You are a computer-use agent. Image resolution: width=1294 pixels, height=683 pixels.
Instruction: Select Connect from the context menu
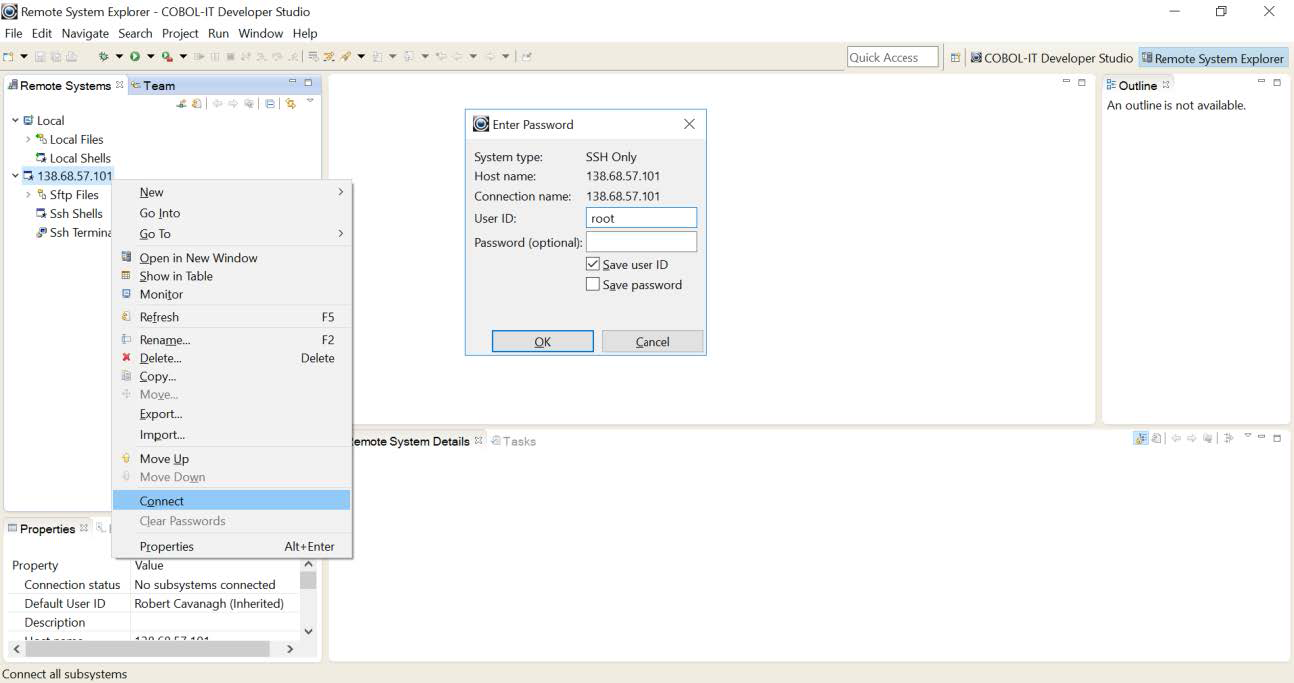coord(162,501)
